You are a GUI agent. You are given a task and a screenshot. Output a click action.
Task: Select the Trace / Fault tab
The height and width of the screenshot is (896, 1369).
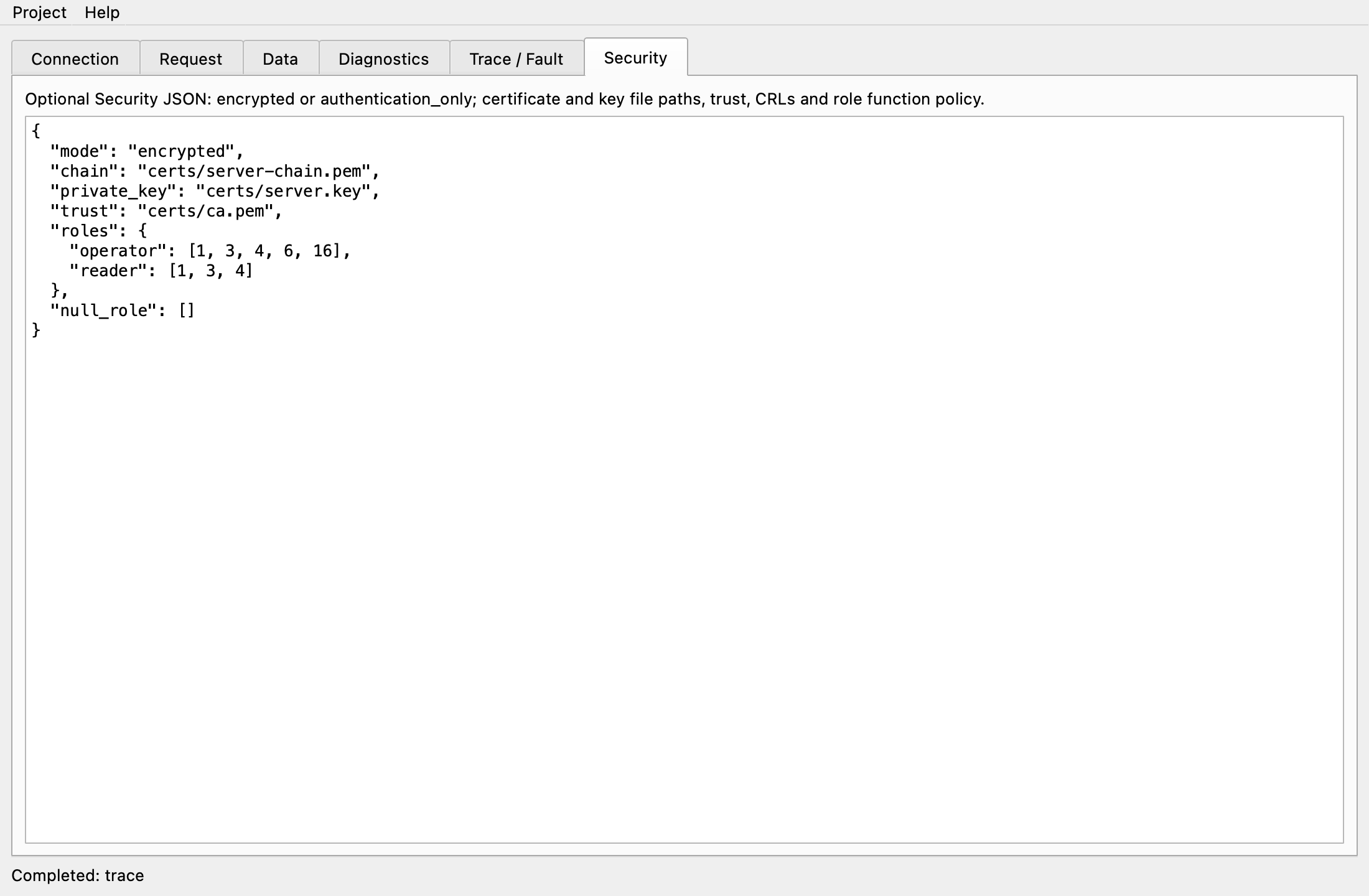pos(516,58)
